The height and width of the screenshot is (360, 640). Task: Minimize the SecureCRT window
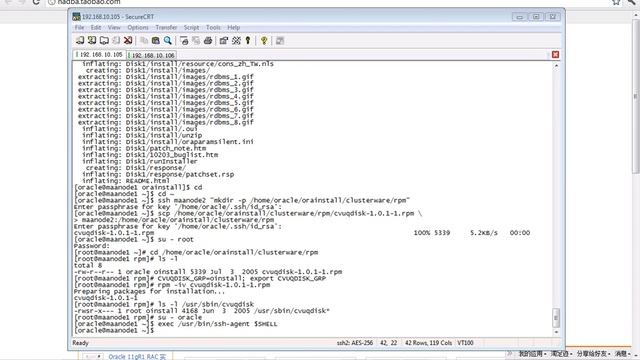pyautogui.click(x=519, y=17)
